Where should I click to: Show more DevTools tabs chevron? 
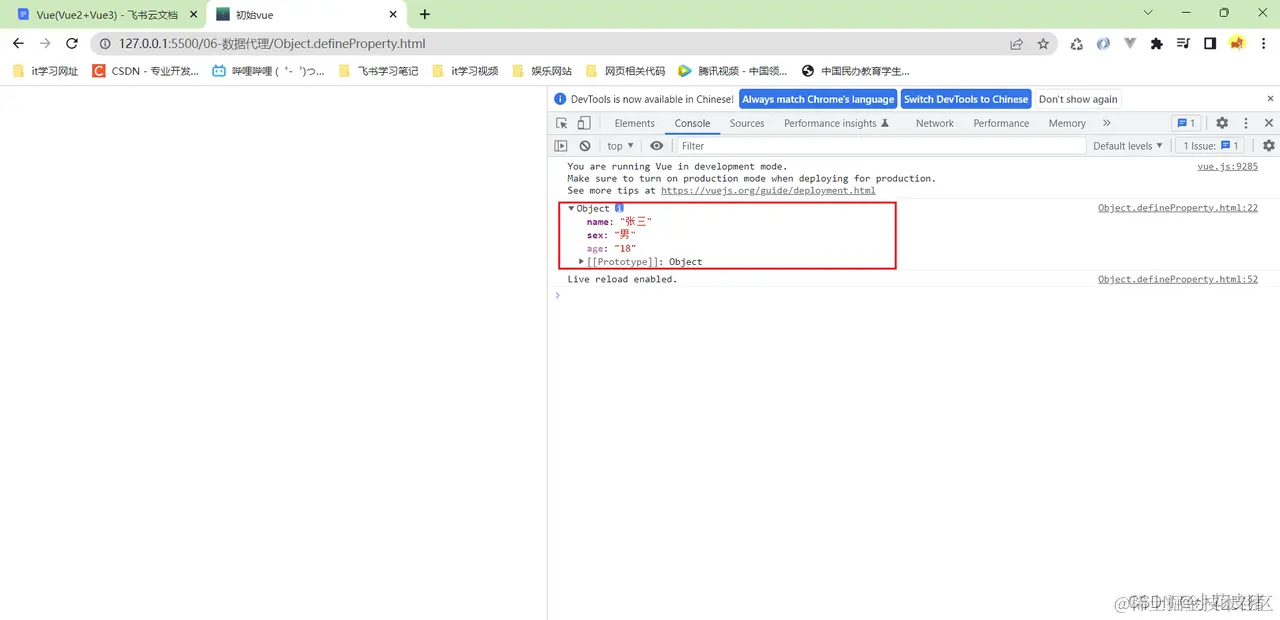[1107, 123]
